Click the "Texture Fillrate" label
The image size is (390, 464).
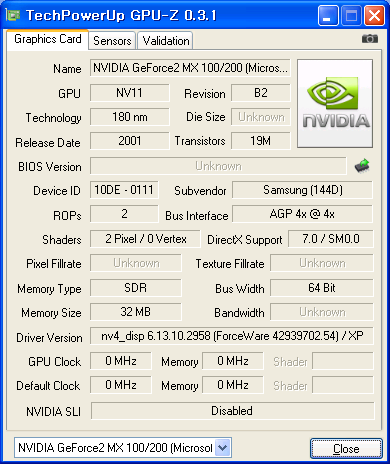[230, 264]
